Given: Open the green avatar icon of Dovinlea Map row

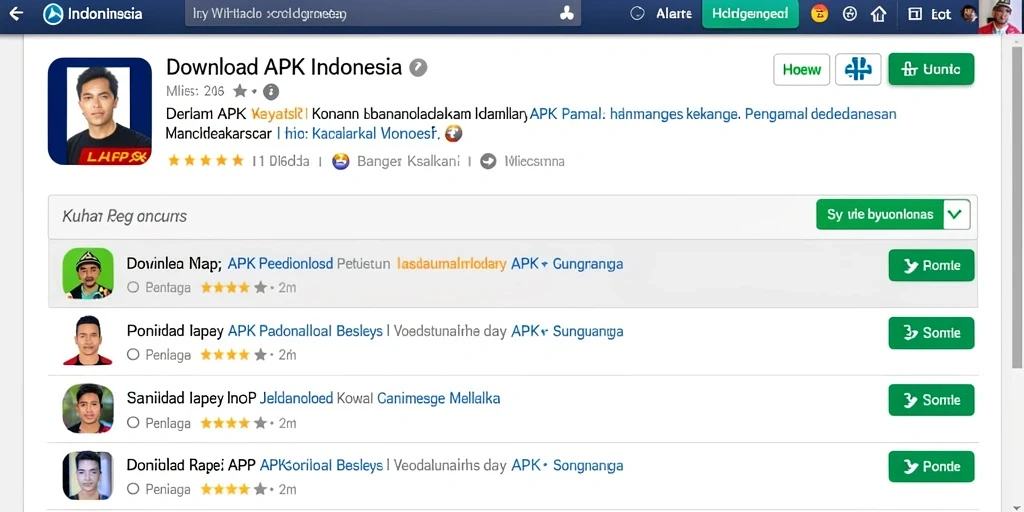Looking at the screenshot, I should point(88,274).
